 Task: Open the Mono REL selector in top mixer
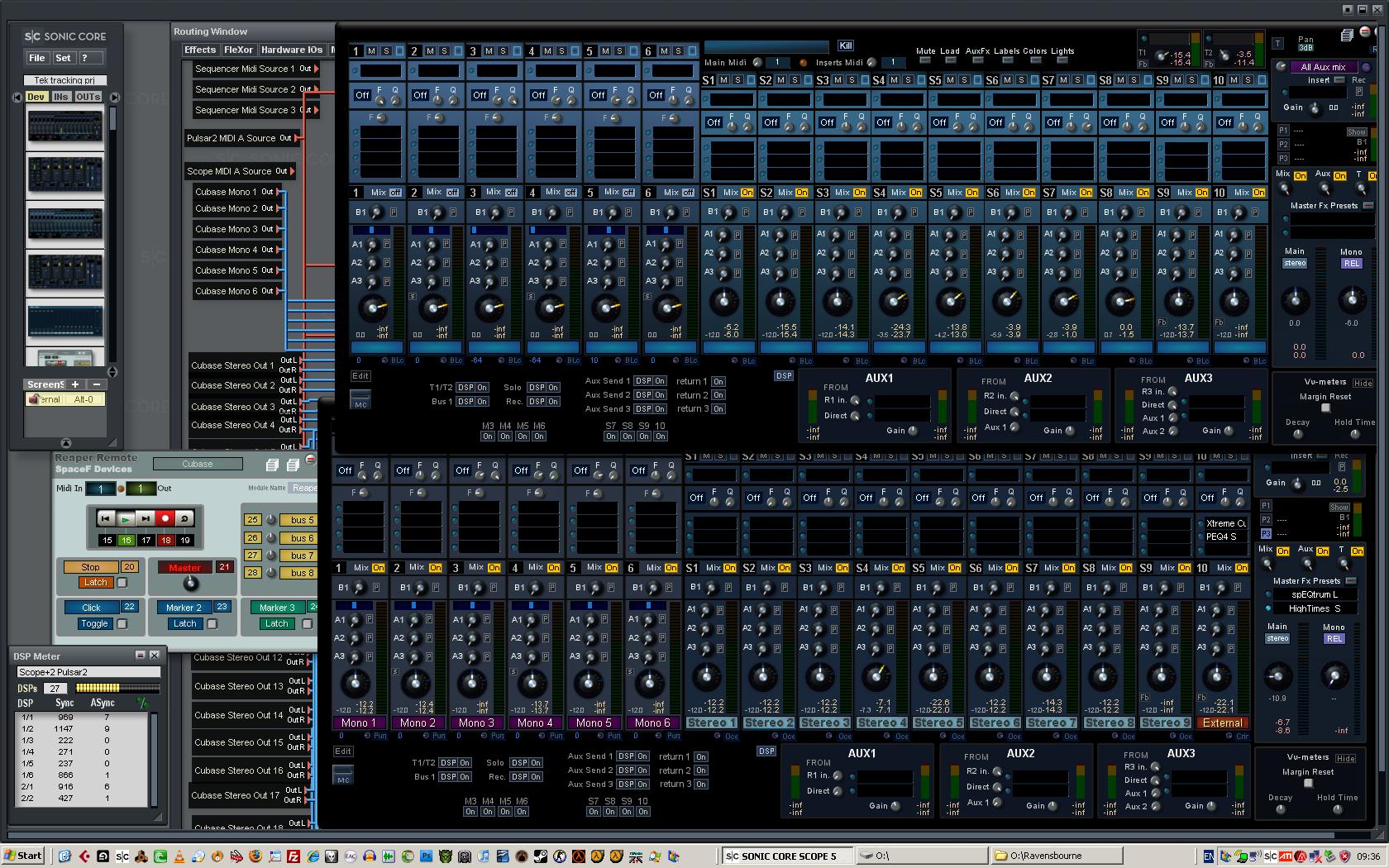pos(1352,264)
